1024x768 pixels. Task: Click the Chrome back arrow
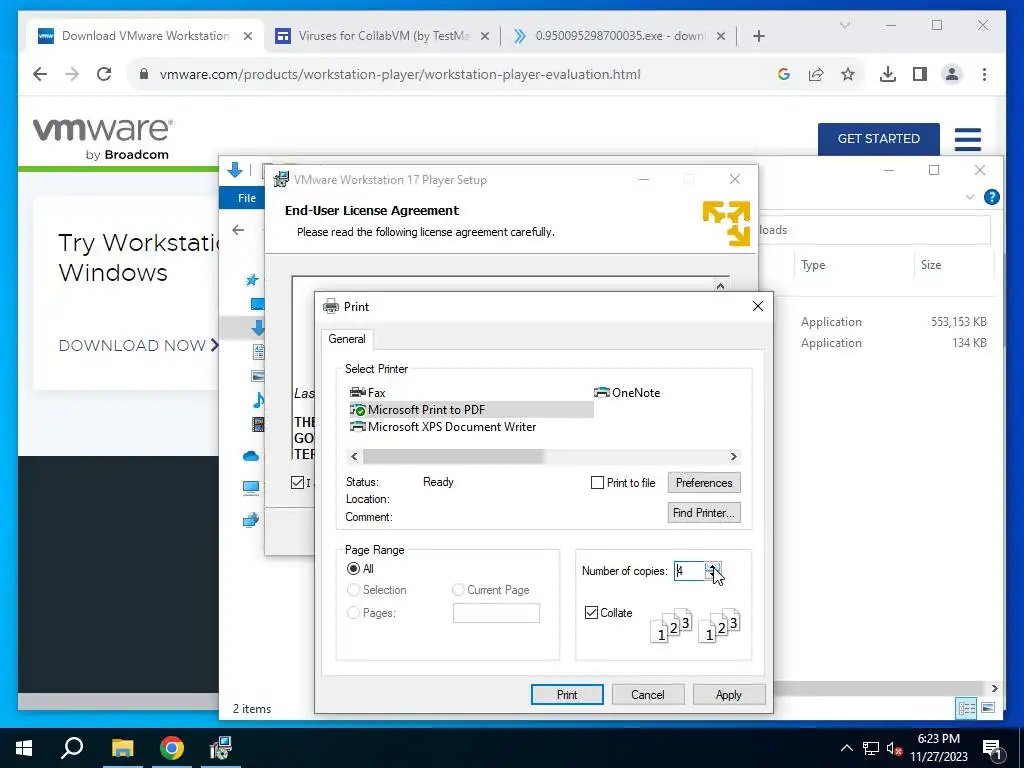[x=40, y=74]
